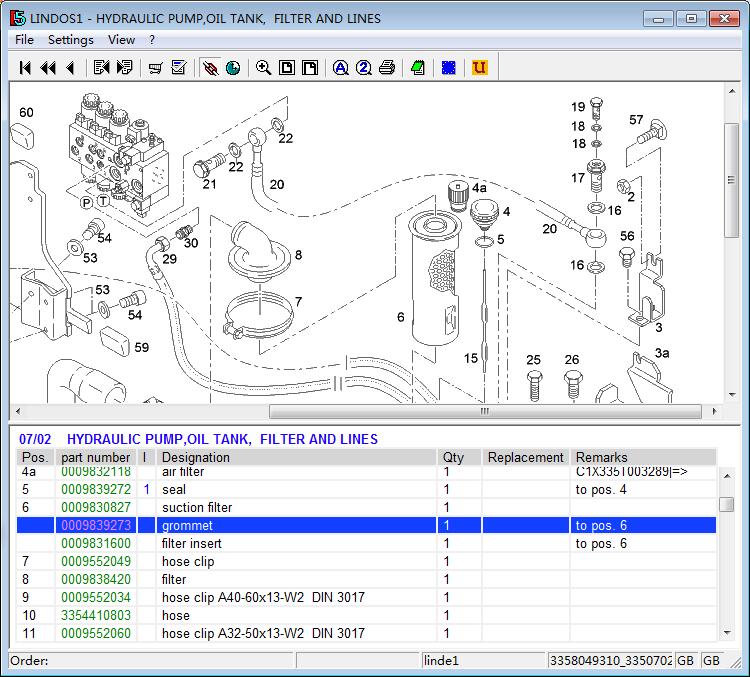Image resolution: width=750 pixels, height=677 pixels.
Task: Click the info marker '1' in seal row
Action: click(x=146, y=489)
